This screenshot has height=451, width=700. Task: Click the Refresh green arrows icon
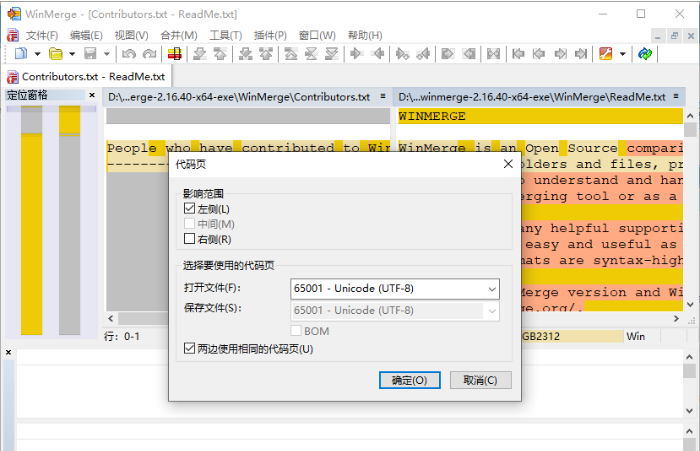(645, 54)
